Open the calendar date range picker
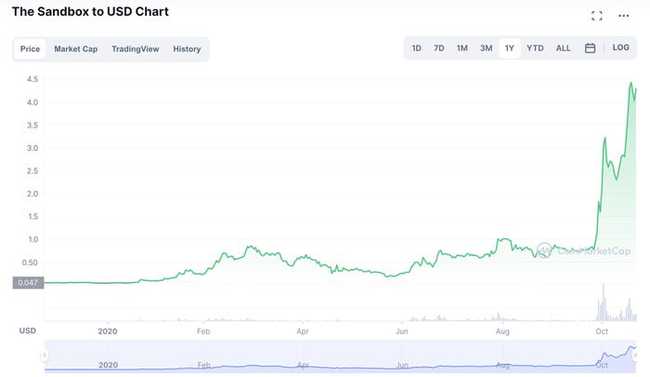 590,48
